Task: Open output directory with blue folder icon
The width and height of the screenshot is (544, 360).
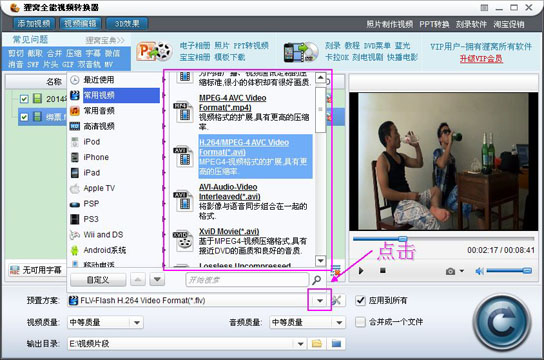Action: (x=336, y=344)
